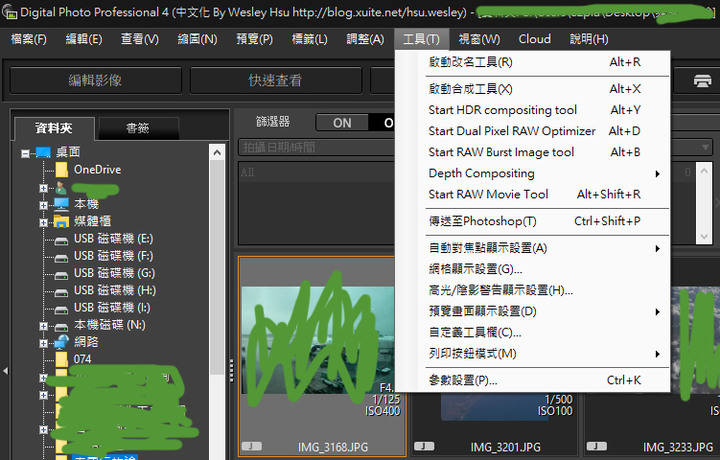720x460 pixels.
Task: Click the 桌面 desktop icon
Action: (x=43, y=152)
